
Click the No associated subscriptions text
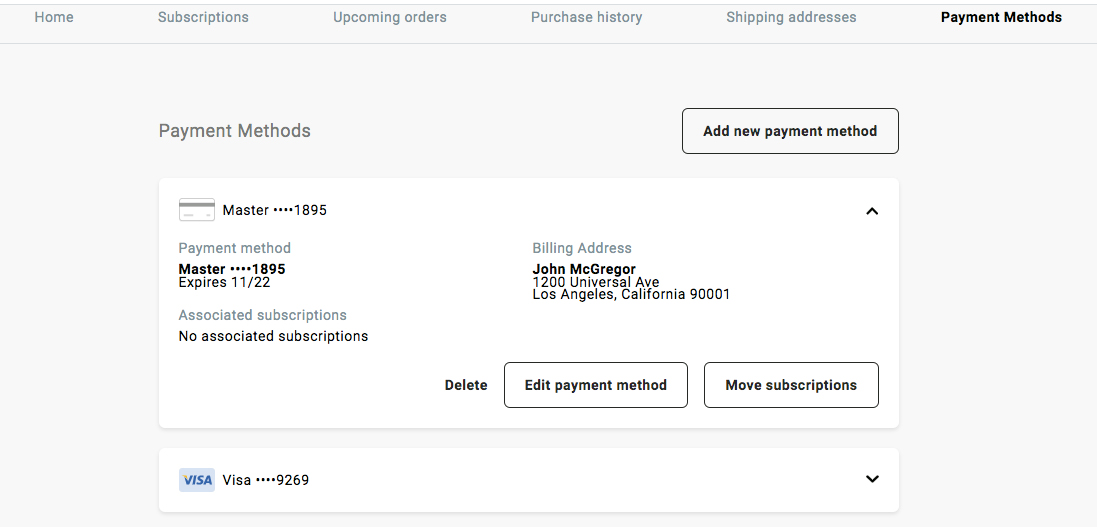[273, 336]
